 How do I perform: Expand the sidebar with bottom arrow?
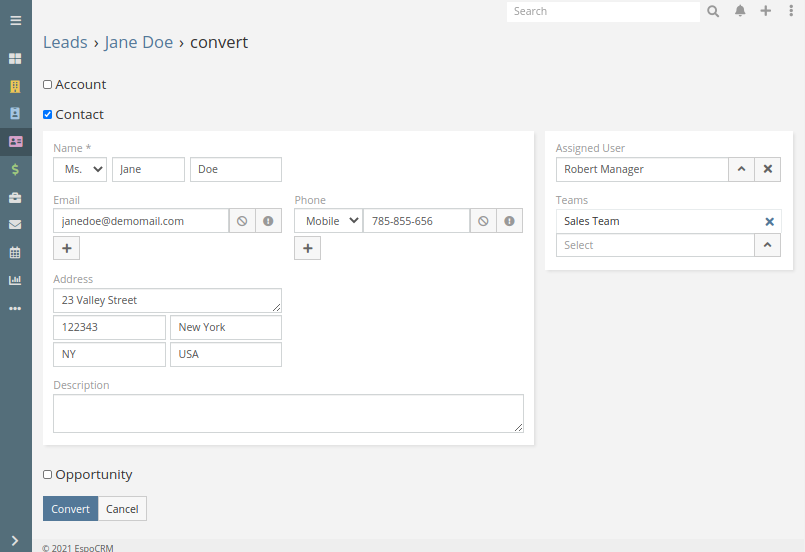point(15,541)
